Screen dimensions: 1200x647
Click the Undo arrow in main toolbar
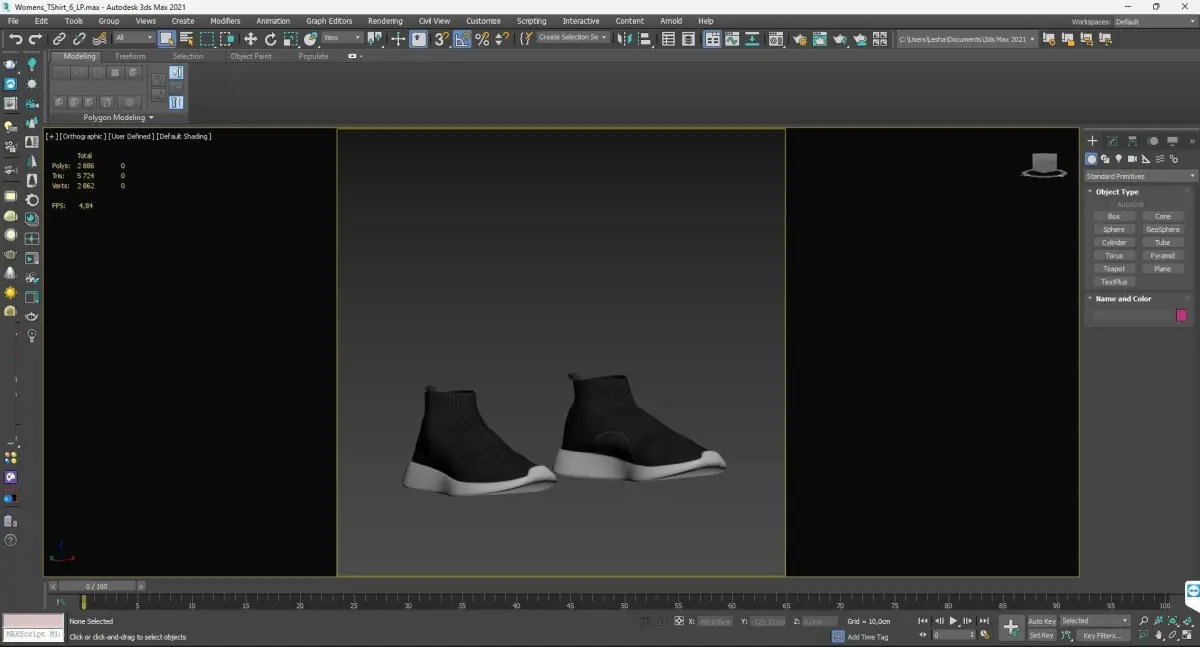15,39
